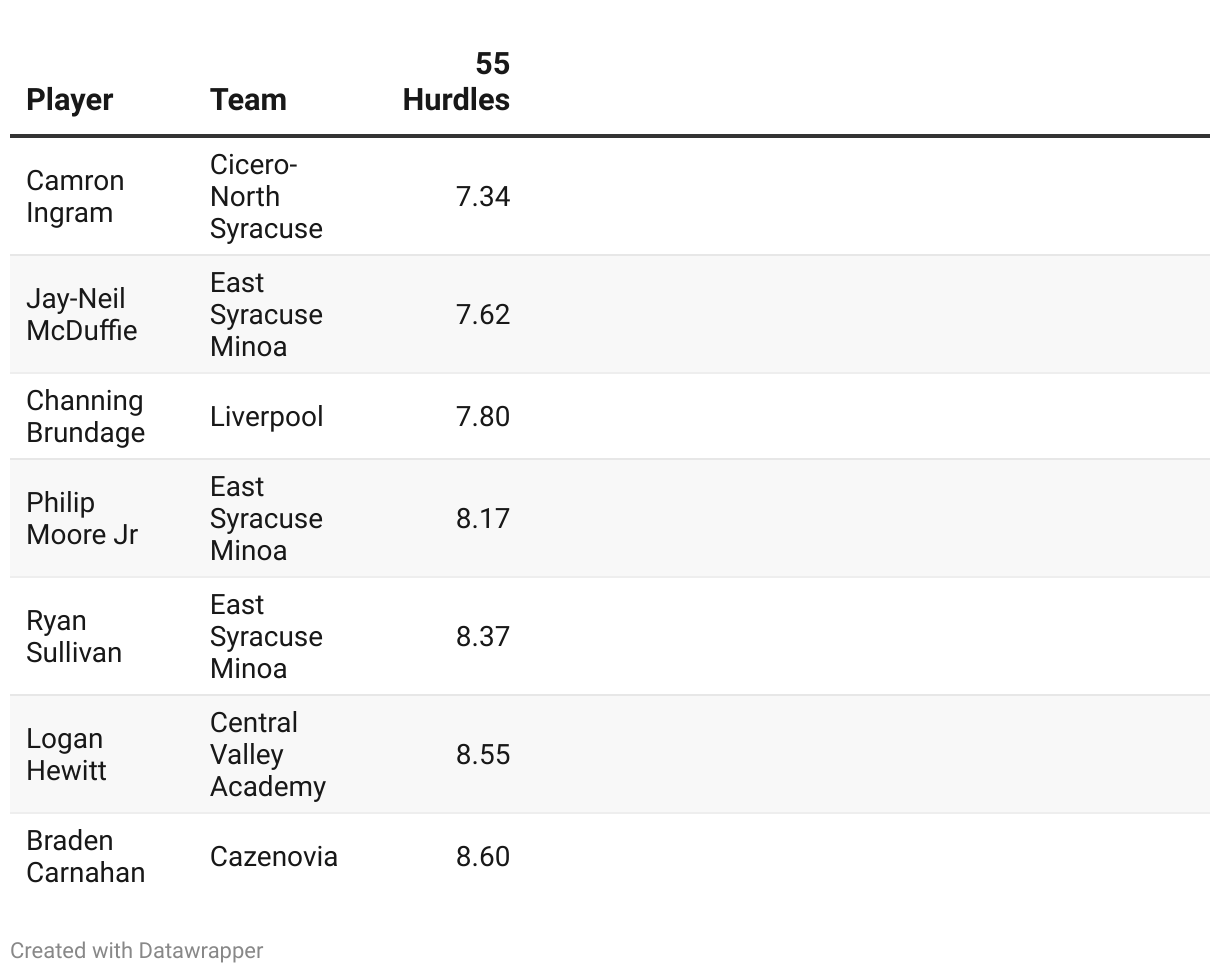Select the Logan Hewitt player cell

click(66, 755)
